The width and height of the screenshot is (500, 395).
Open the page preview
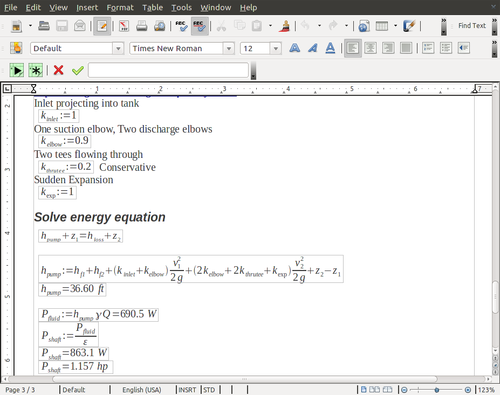pyautogui.click(x=159, y=26)
